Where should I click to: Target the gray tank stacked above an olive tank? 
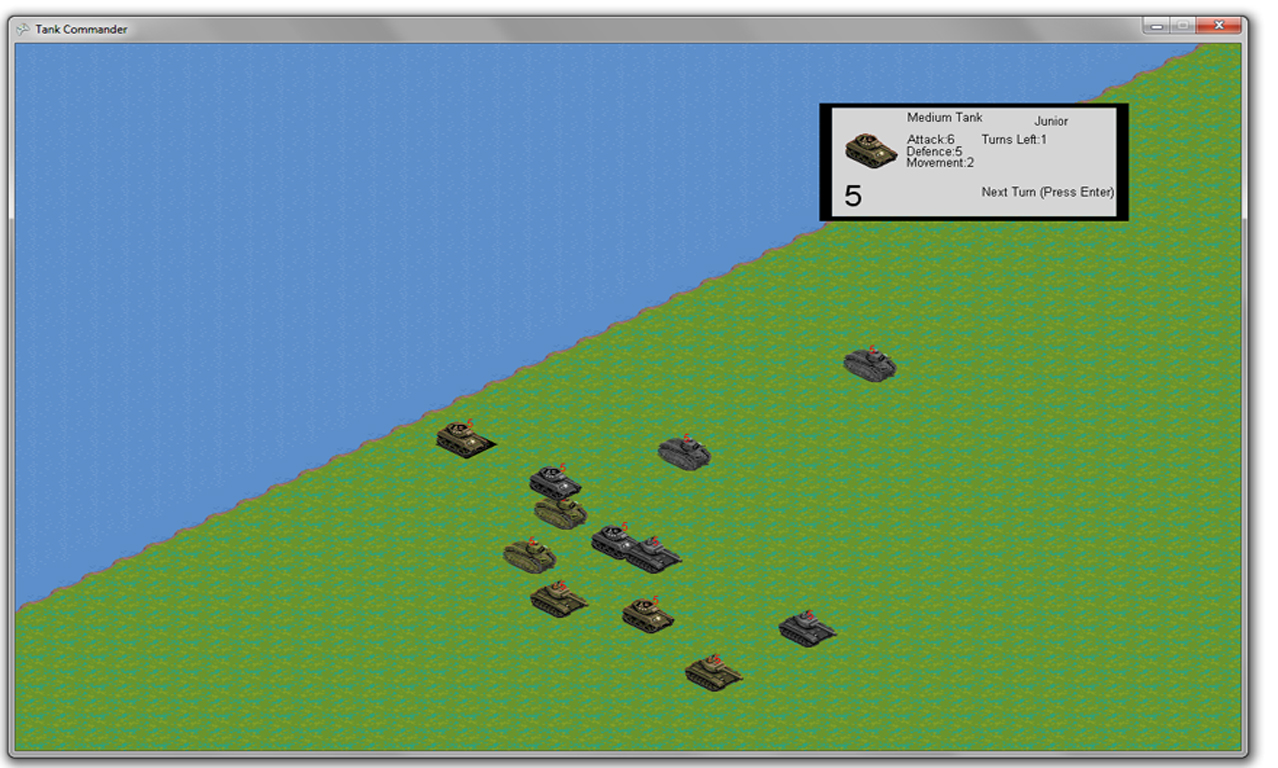[555, 483]
